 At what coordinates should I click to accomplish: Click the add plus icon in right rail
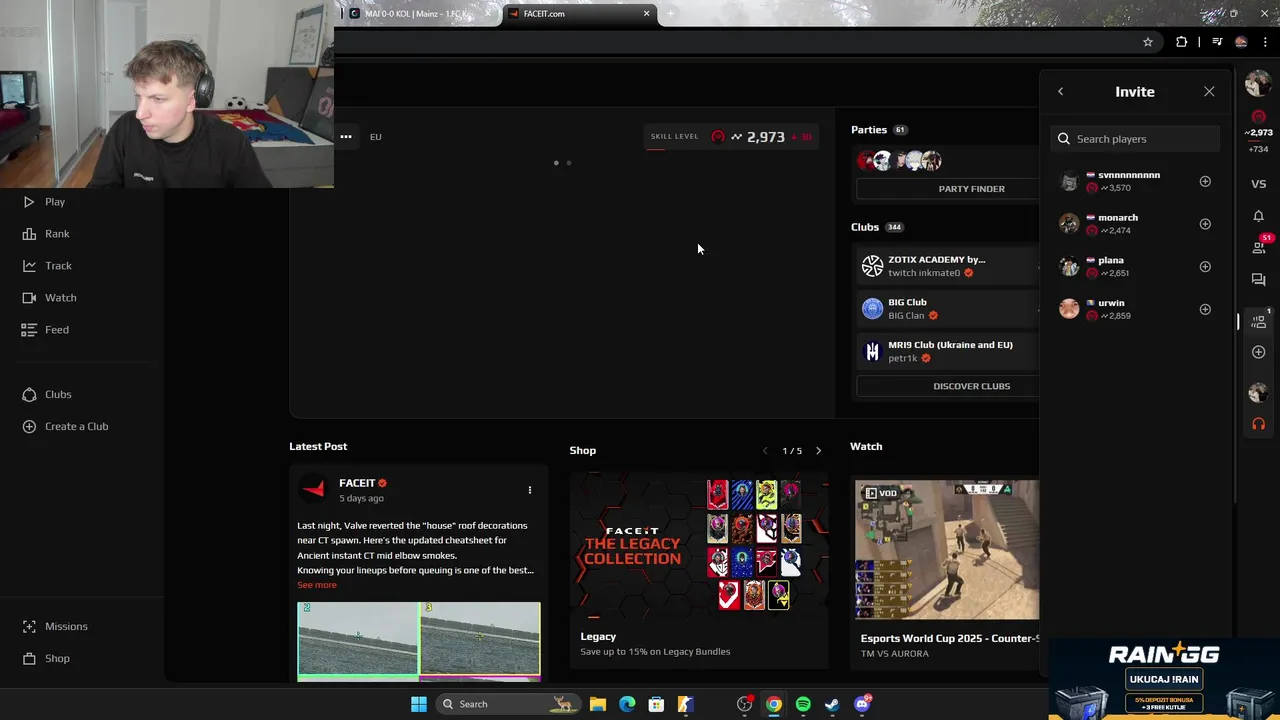click(x=1258, y=352)
